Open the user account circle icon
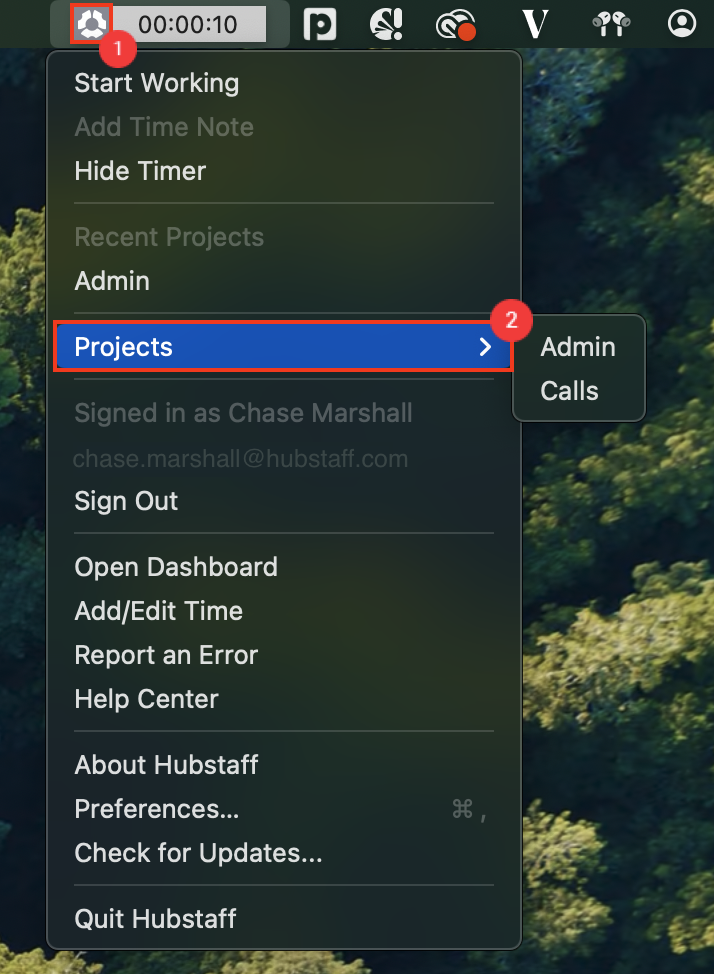This screenshot has width=714, height=974. click(682, 24)
